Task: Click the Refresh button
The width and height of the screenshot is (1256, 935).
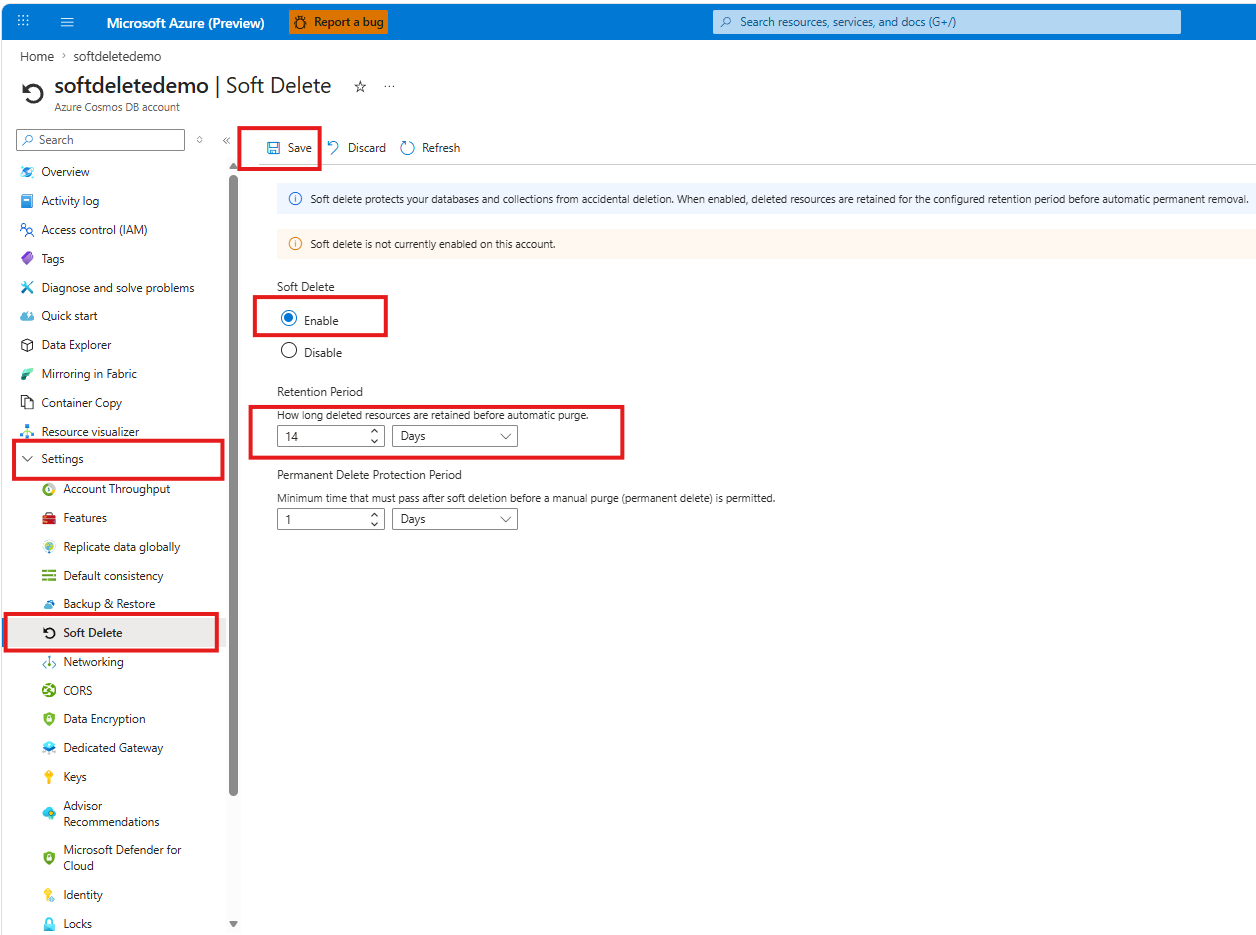Action: (x=430, y=148)
